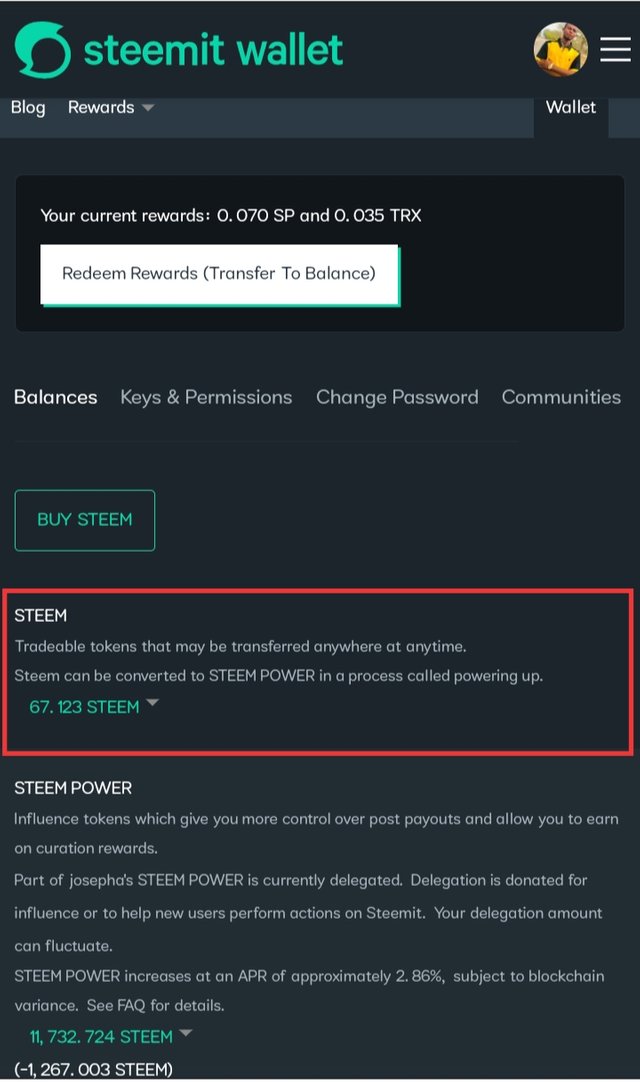The width and height of the screenshot is (640, 1082).
Task: Open the hamburger menu icon
Action: pyautogui.click(x=614, y=50)
